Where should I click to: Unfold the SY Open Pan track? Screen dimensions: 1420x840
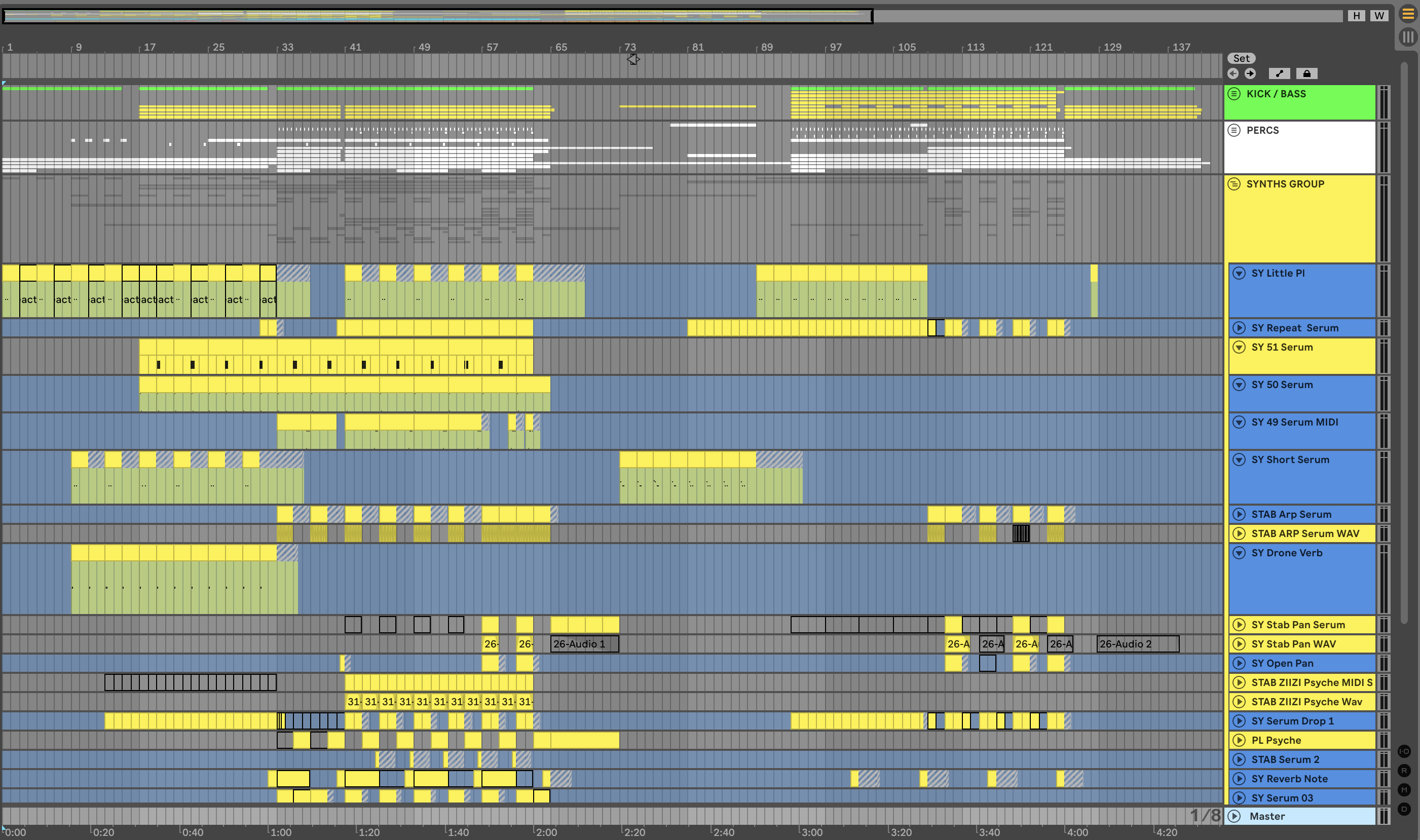[x=1240, y=663]
